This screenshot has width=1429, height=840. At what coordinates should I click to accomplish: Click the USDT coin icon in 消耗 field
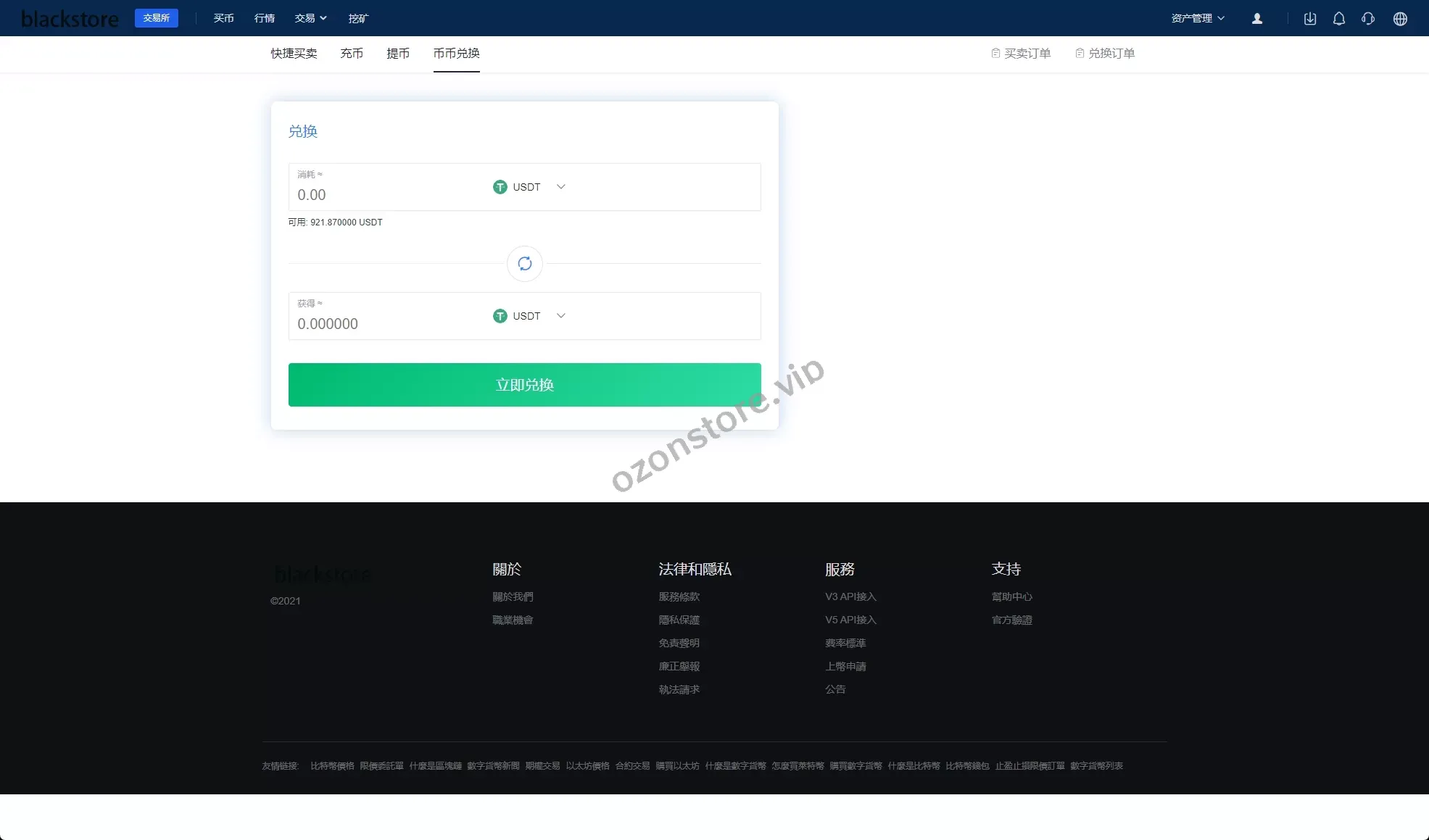[x=500, y=187]
